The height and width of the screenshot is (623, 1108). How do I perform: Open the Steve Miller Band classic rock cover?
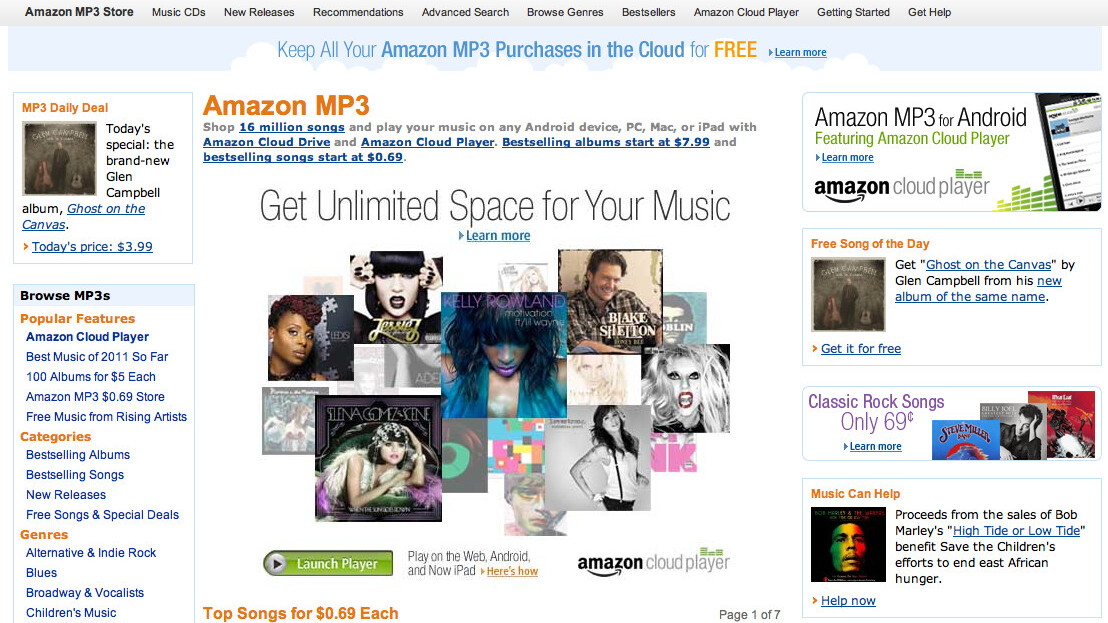tap(965, 439)
